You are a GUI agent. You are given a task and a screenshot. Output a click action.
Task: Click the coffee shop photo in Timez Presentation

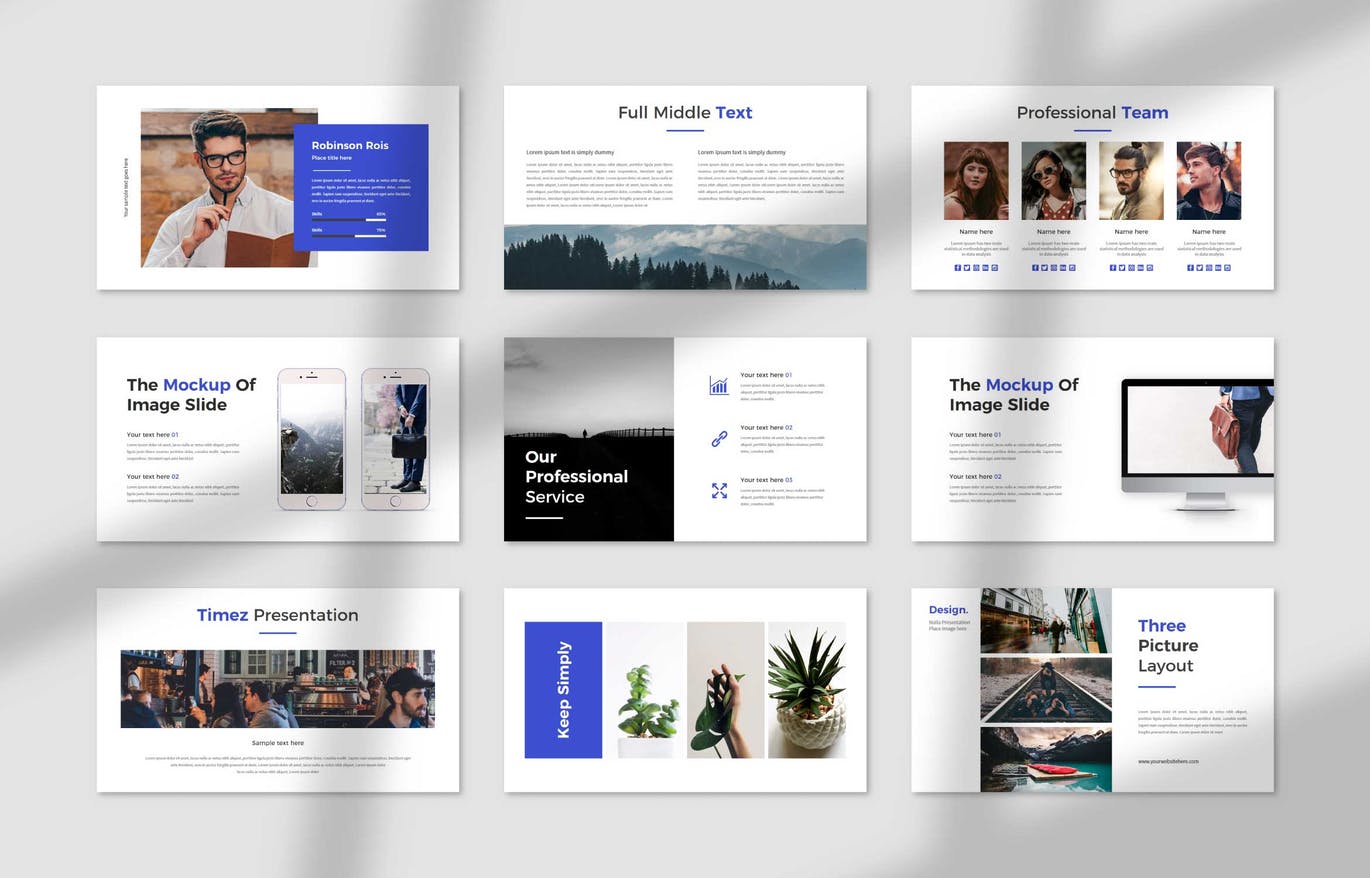point(277,688)
